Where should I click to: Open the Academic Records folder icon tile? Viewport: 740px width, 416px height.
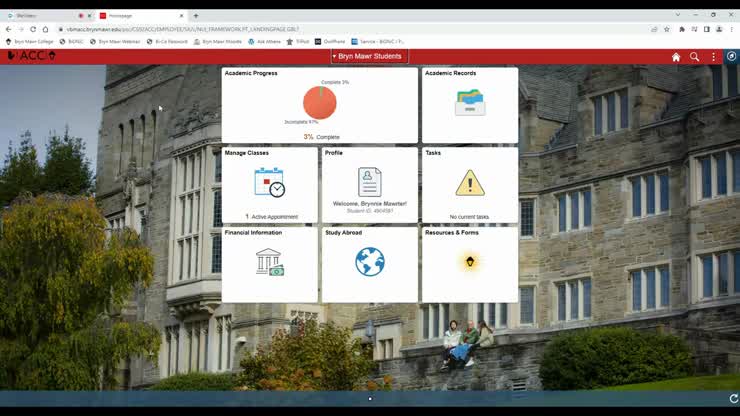(470, 103)
